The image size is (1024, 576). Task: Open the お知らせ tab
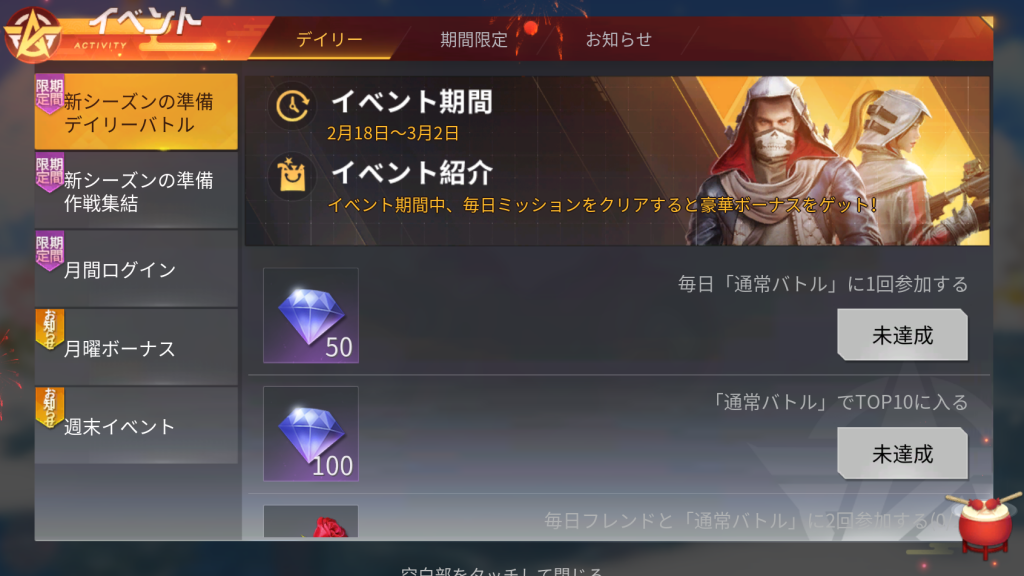click(x=618, y=40)
